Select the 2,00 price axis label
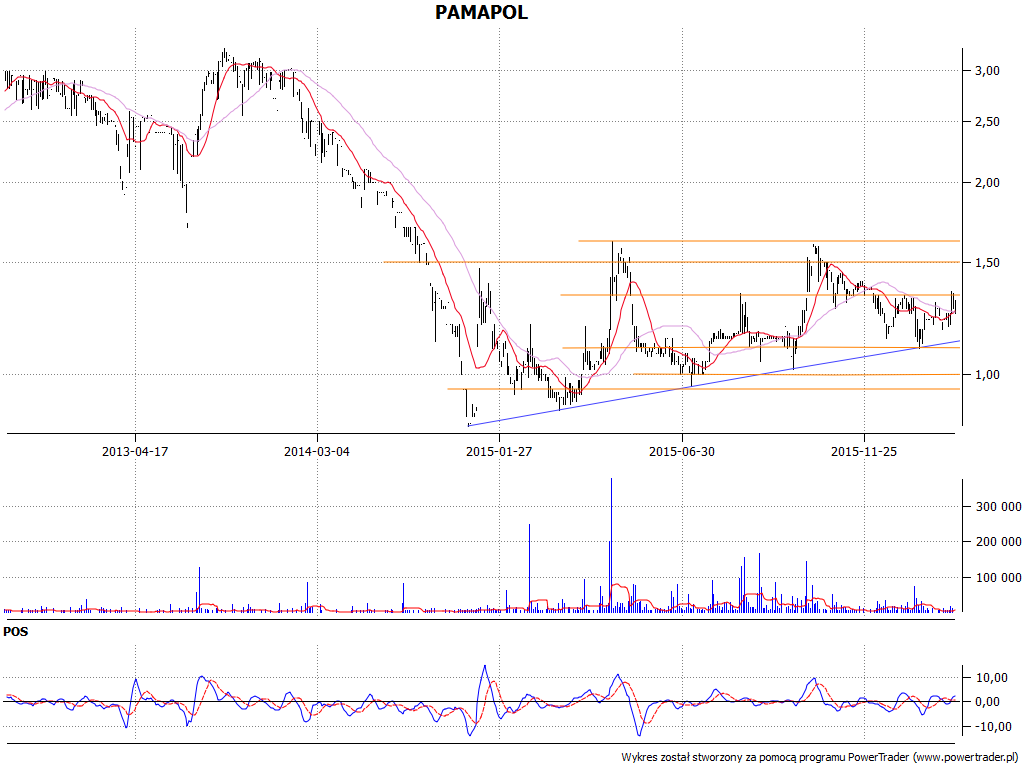This screenshot has width=1024, height=768. pos(987,183)
